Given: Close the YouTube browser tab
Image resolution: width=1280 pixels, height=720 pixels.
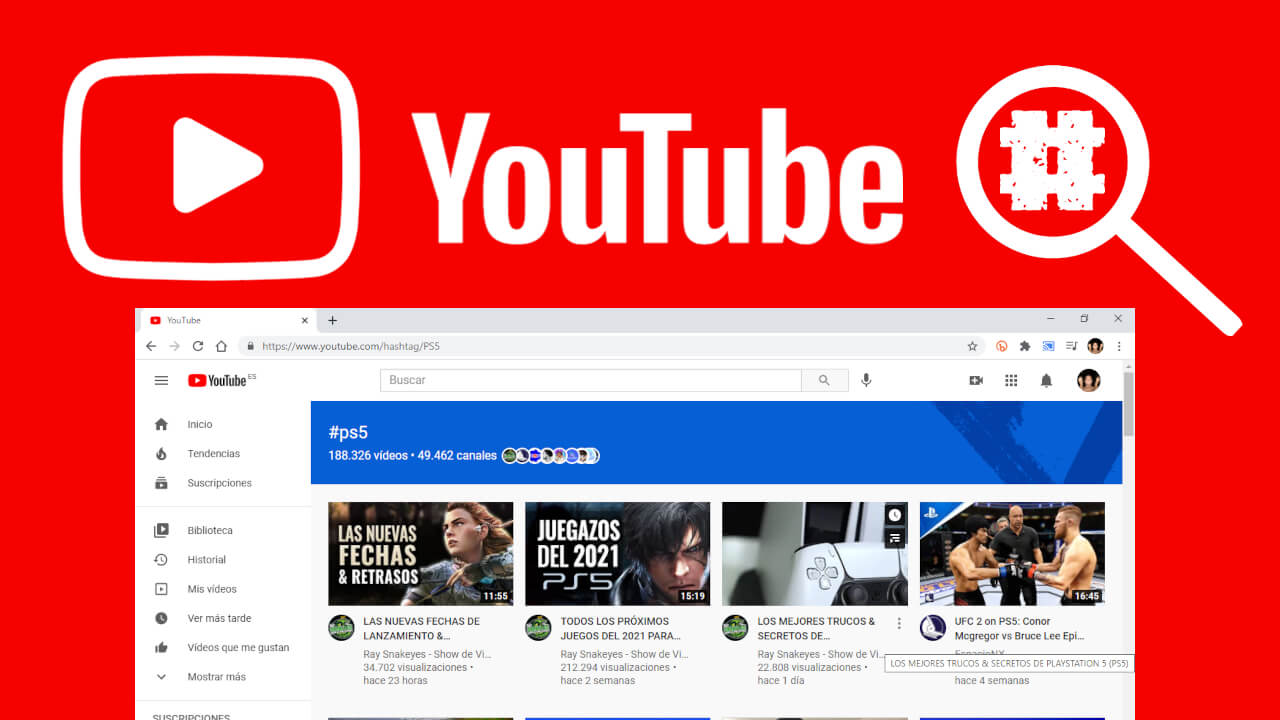Looking at the screenshot, I should pos(305,320).
